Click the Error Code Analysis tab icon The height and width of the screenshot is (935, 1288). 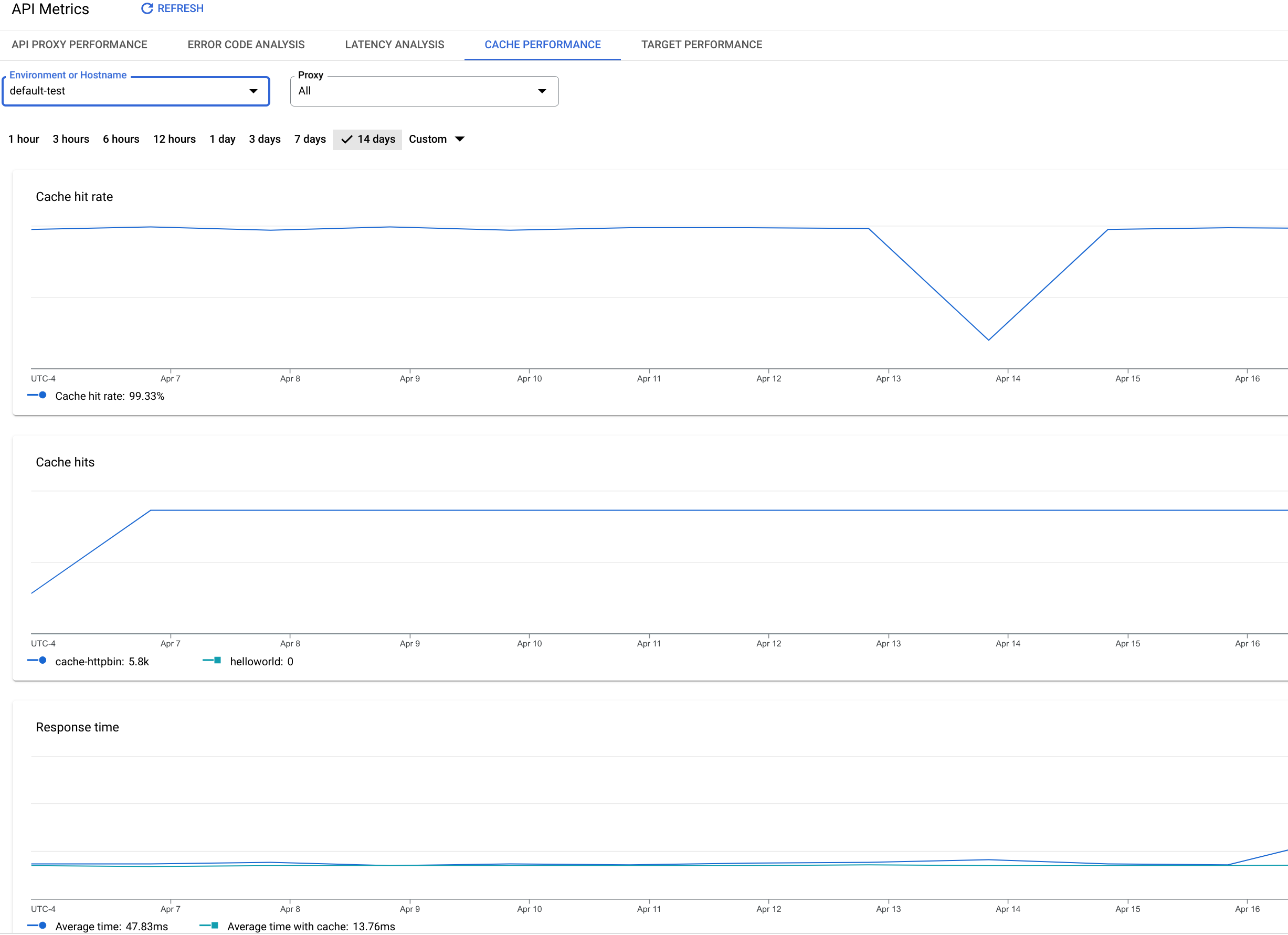tap(246, 44)
